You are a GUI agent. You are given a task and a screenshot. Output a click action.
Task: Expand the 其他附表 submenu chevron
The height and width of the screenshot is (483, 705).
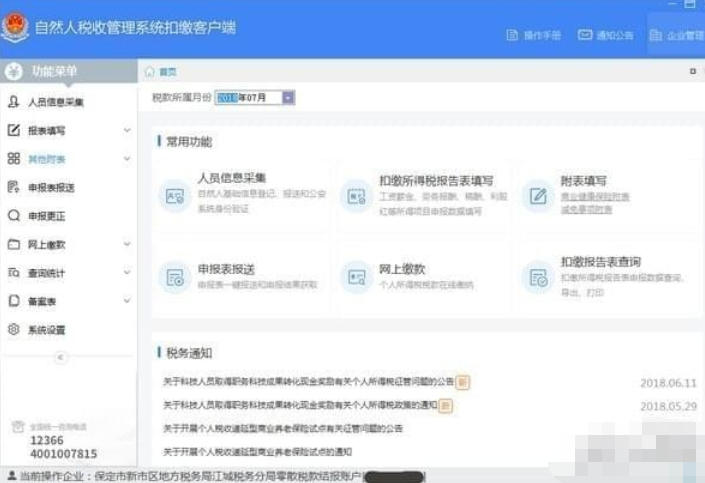[127, 159]
